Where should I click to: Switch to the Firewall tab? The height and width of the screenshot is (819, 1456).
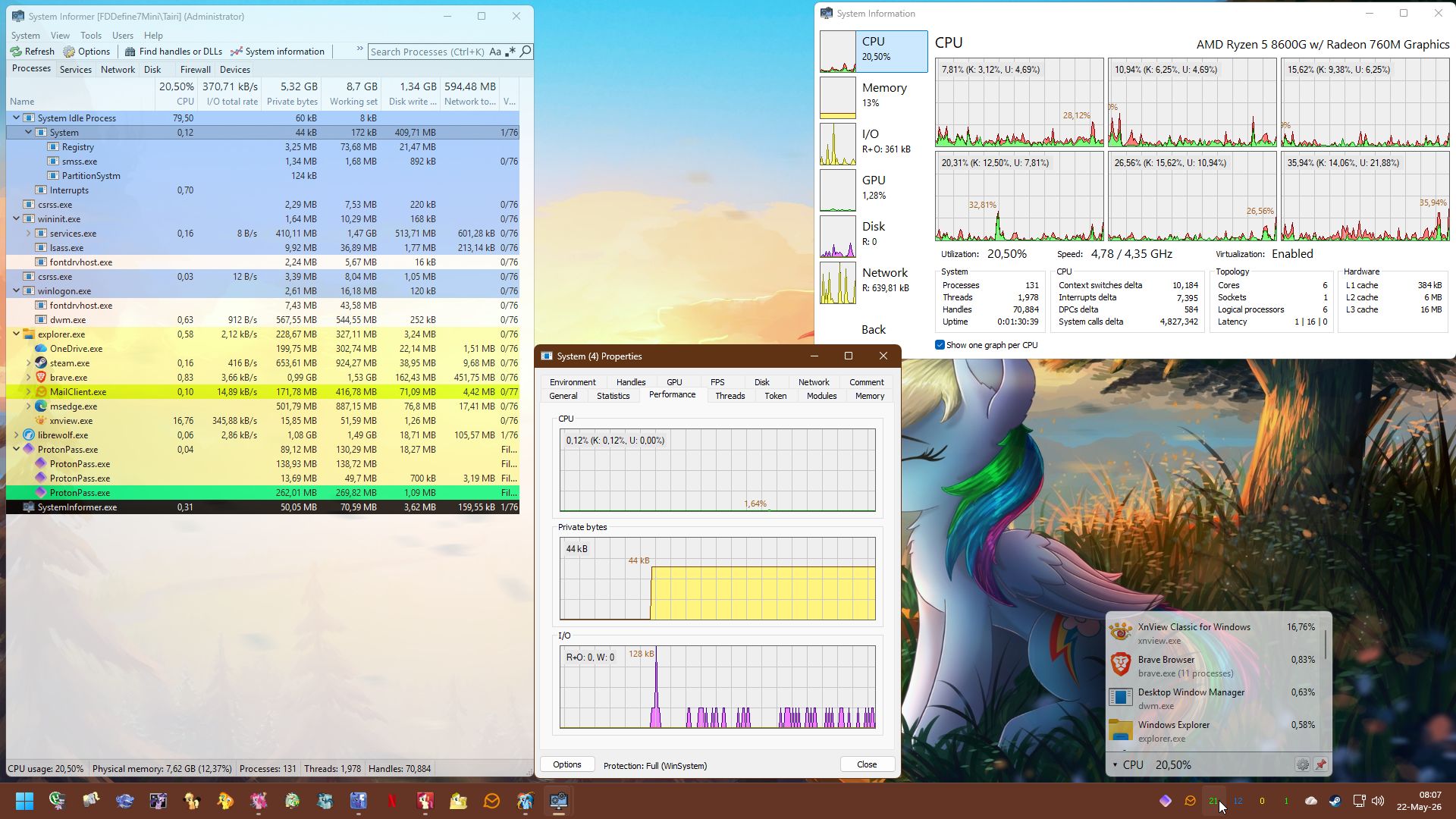(196, 69)
